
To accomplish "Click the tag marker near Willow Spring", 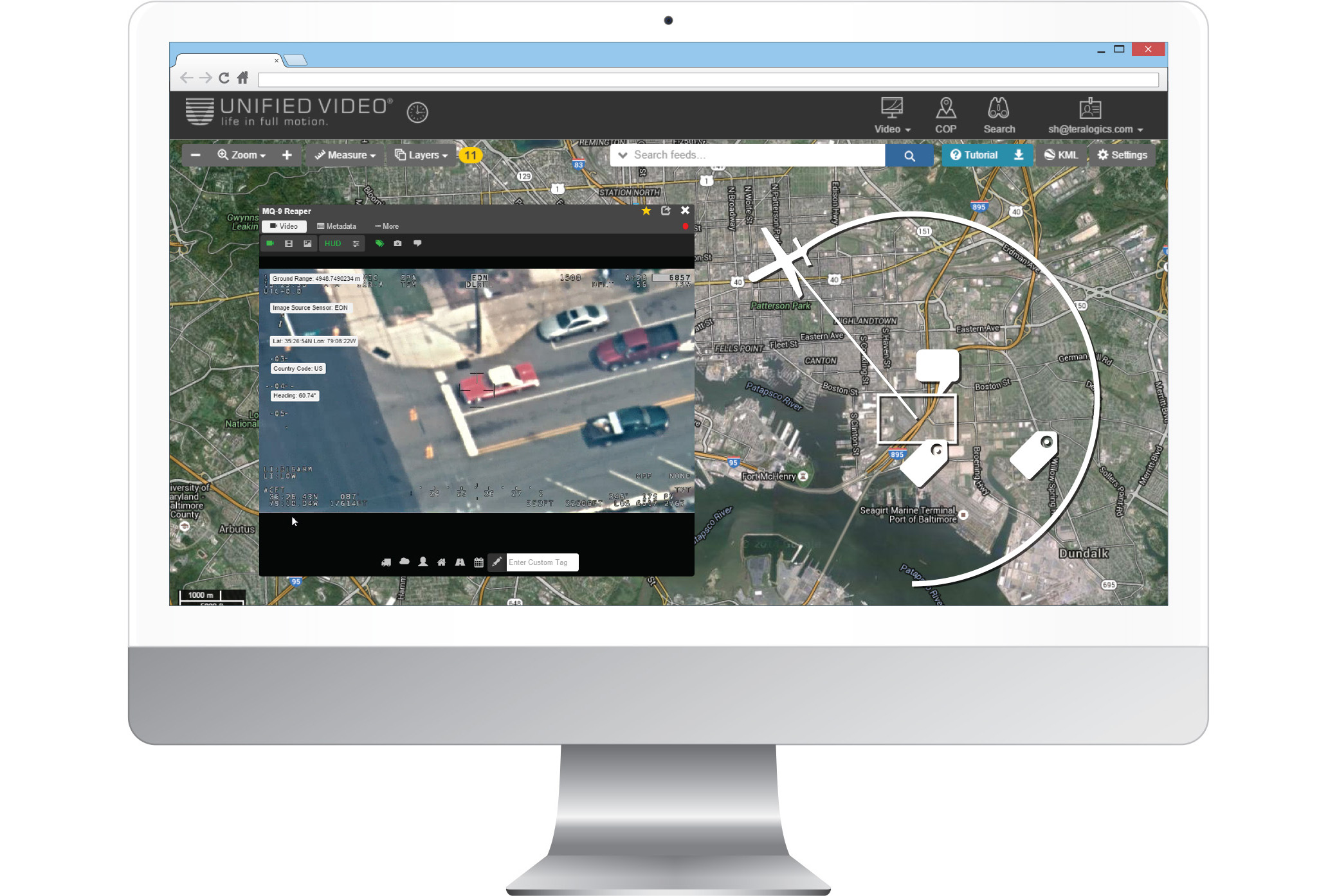I will coord(1033,454).
